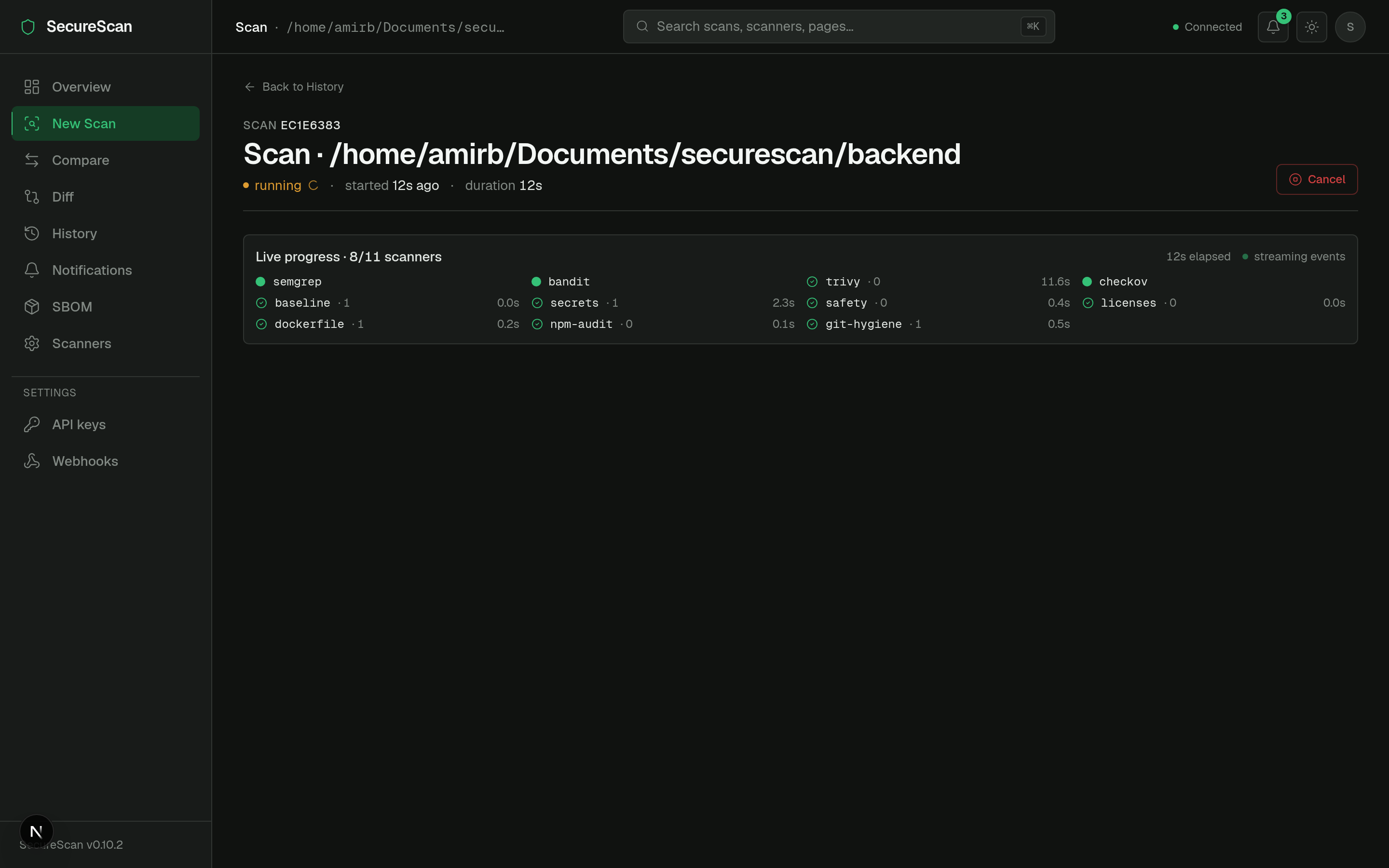Click the search magnifier icon
This screenshot has height=868, width=1389.
pyautogui.click(x=642, y=27)
